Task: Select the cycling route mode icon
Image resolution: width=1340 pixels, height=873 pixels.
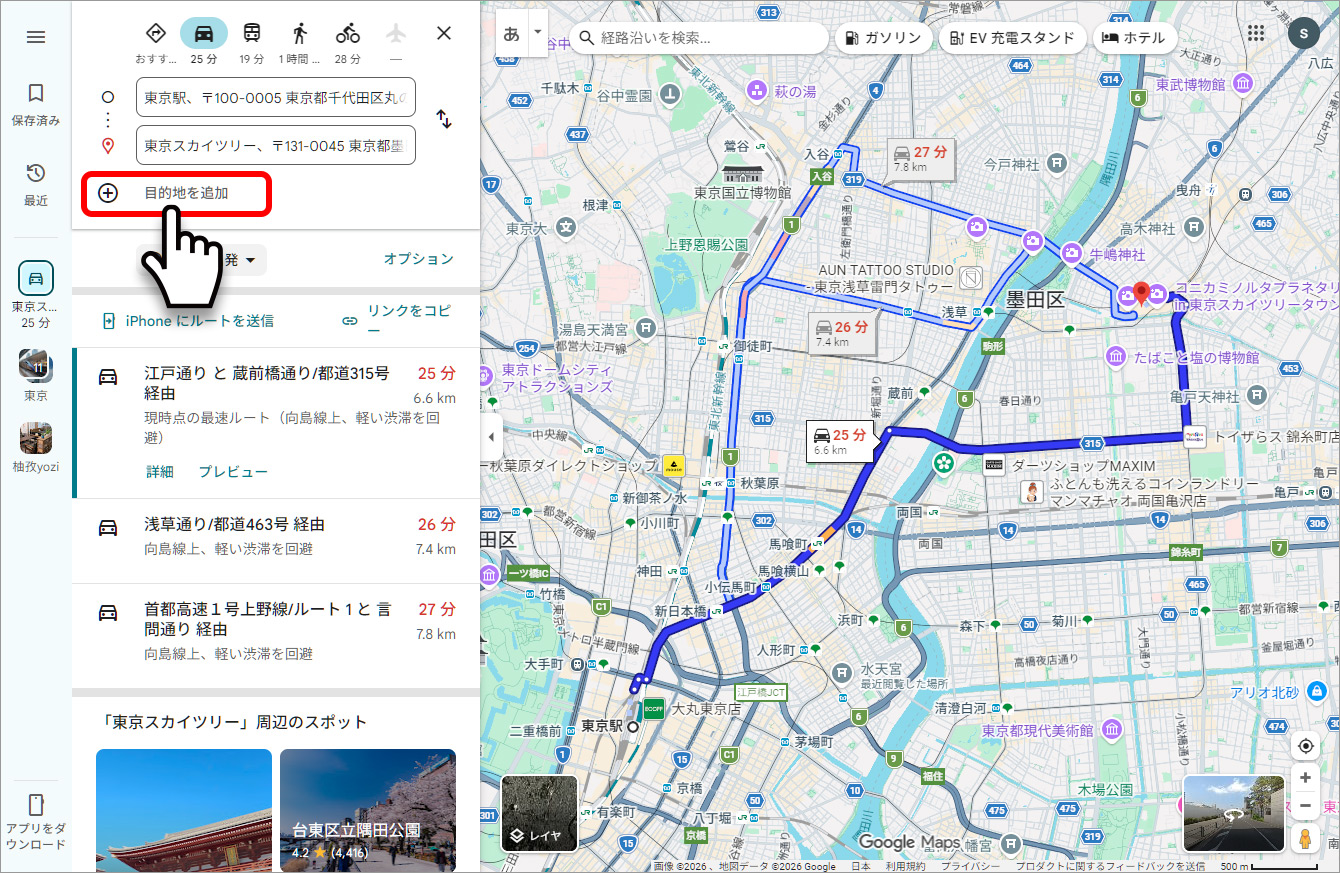Action: [x=347, y=32]
